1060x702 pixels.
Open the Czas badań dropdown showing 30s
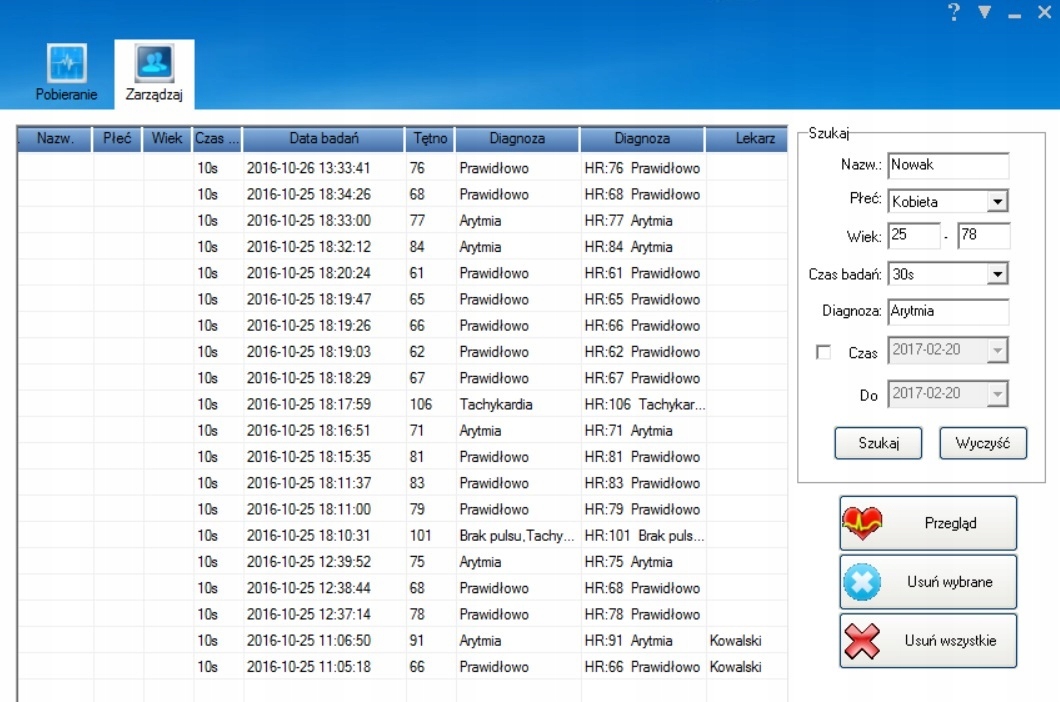click(x=997, y=274)
